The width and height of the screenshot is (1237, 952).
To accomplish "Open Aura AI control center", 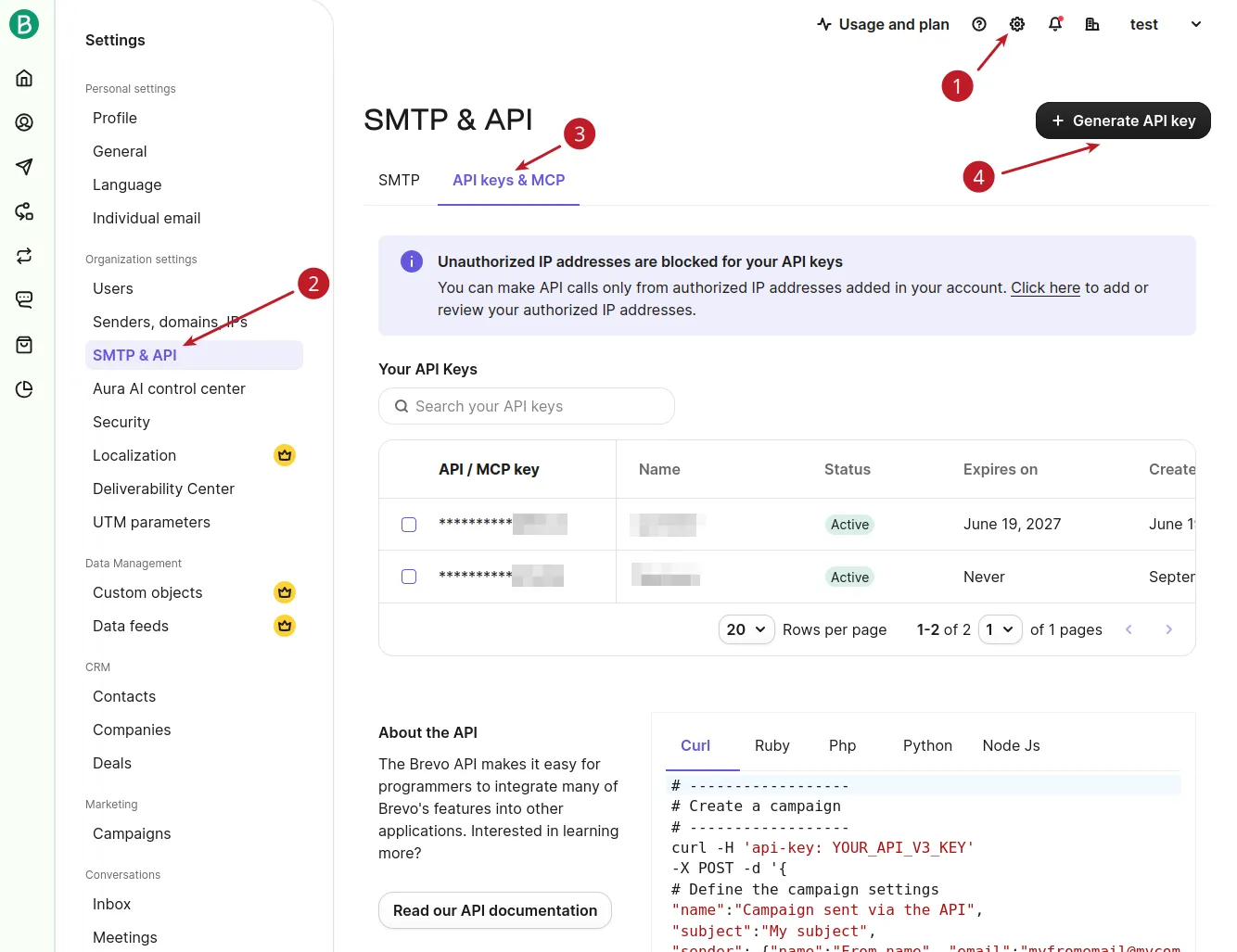I will point(169,388).
